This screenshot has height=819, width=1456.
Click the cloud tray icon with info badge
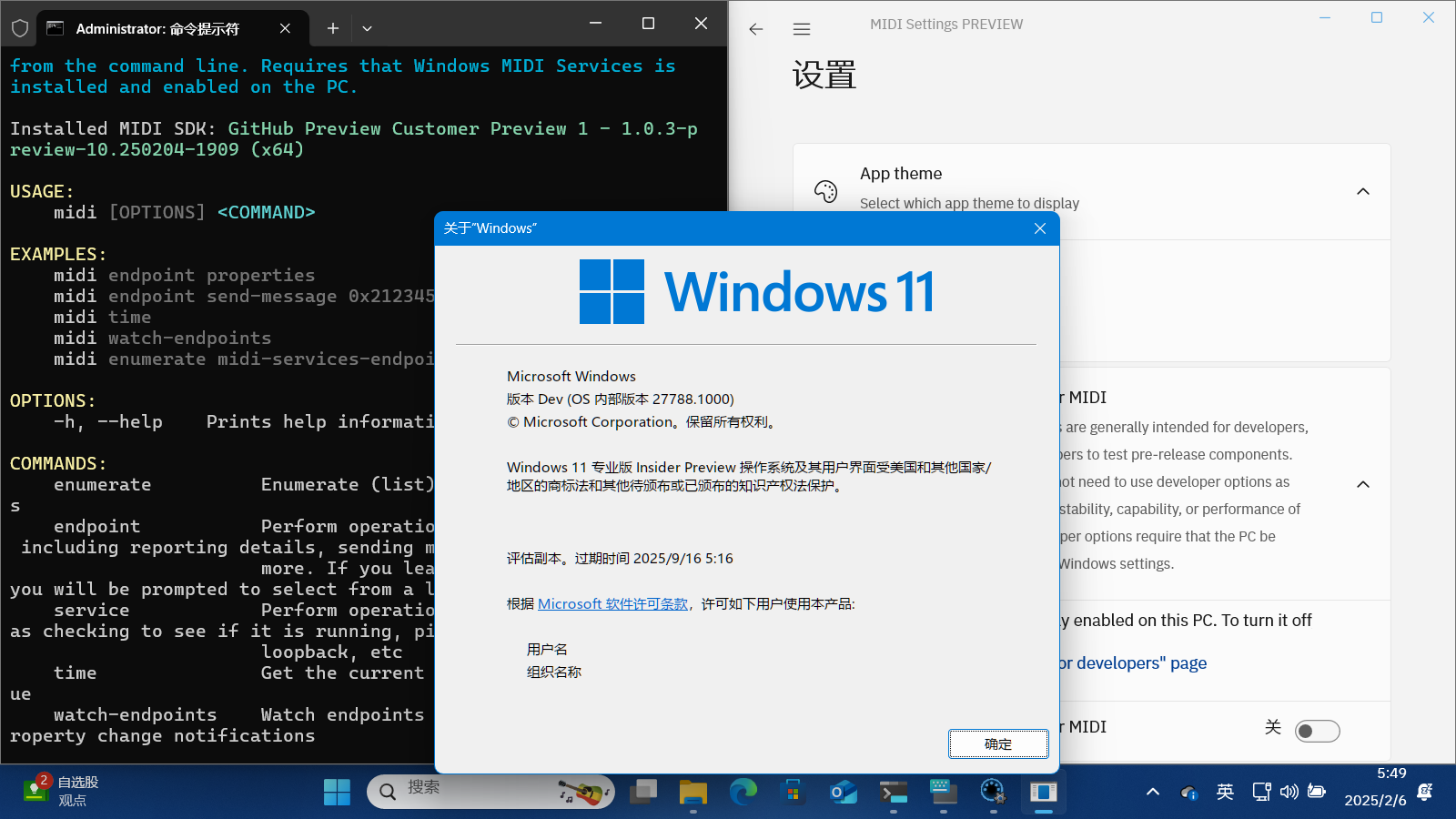[x=1188, y=793]
